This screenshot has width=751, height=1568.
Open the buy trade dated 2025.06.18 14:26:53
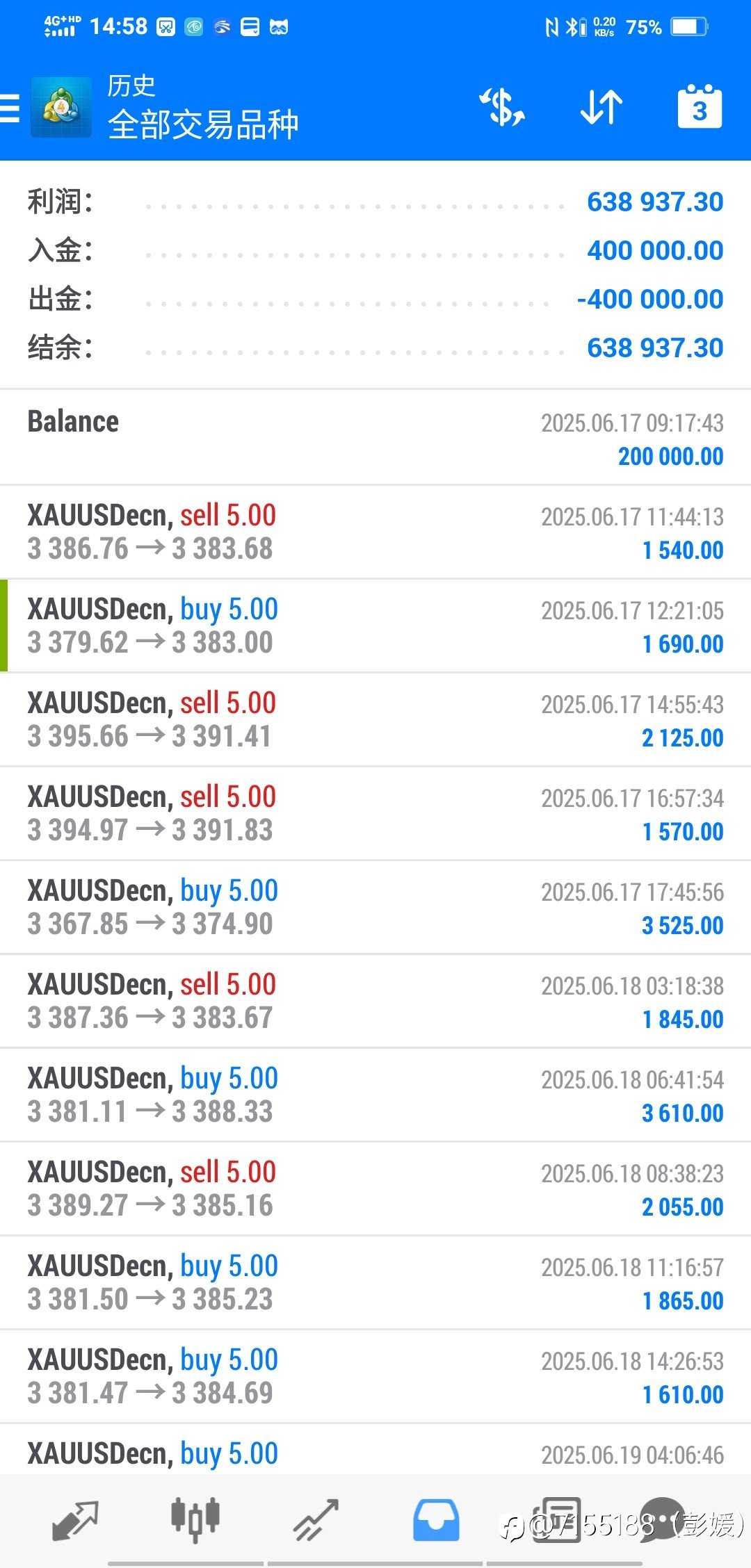375,1376
